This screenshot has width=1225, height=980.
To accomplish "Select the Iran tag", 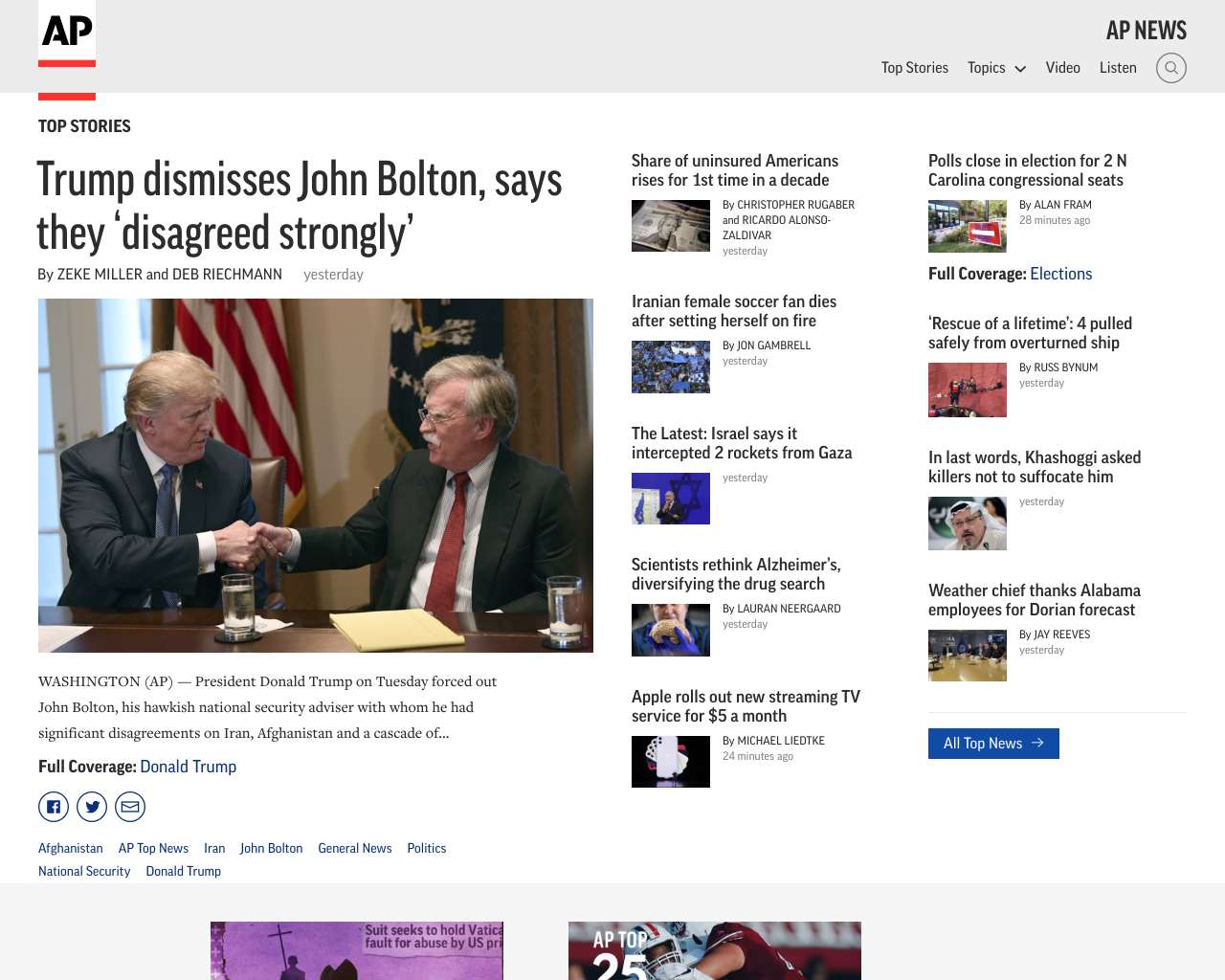I will point(214,848).
